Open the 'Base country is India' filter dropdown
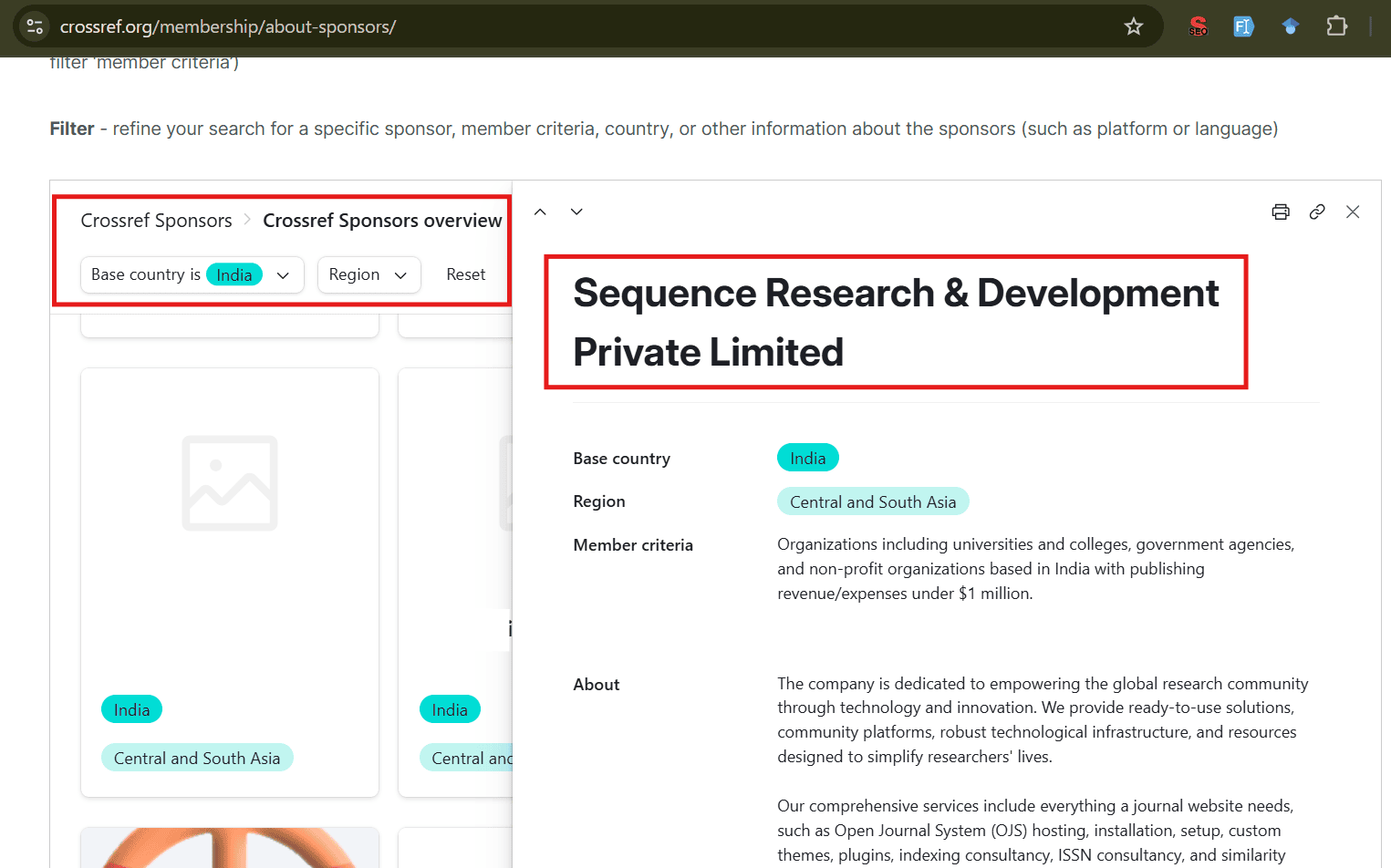This screenshot has height=868, width=1391. tap(192, 274)
